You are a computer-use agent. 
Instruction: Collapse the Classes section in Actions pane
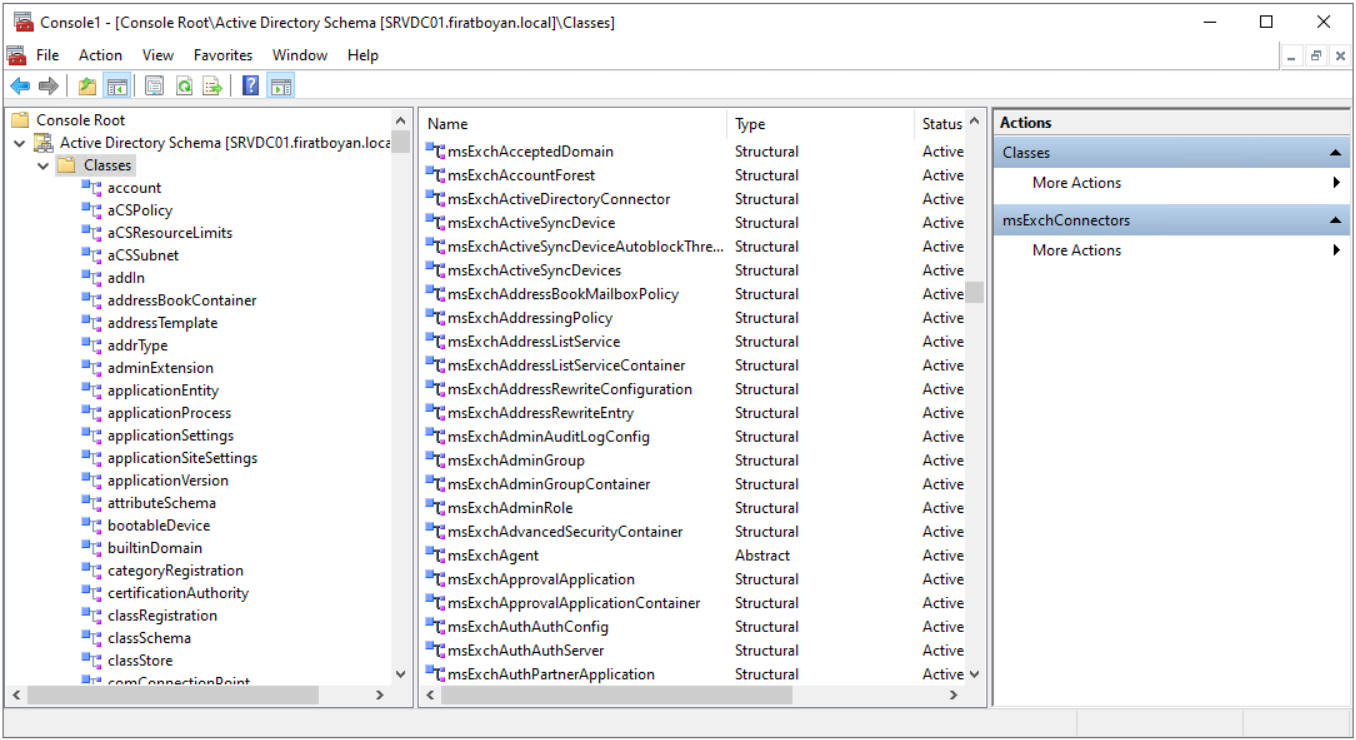(x=1335, y=153)
